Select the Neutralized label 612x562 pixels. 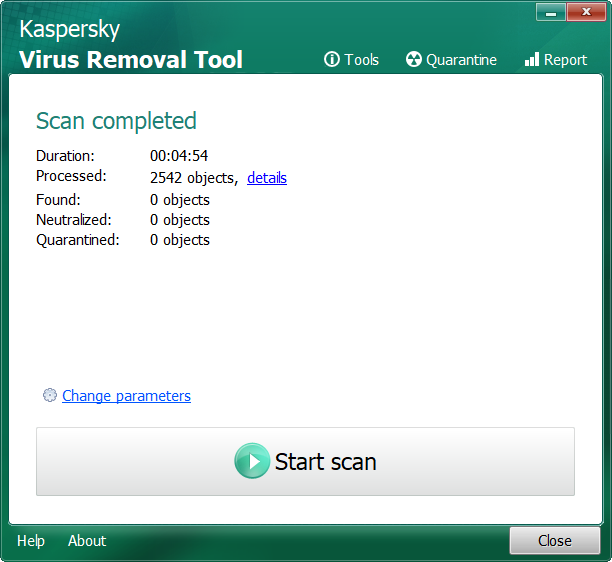tap(74, 220)
